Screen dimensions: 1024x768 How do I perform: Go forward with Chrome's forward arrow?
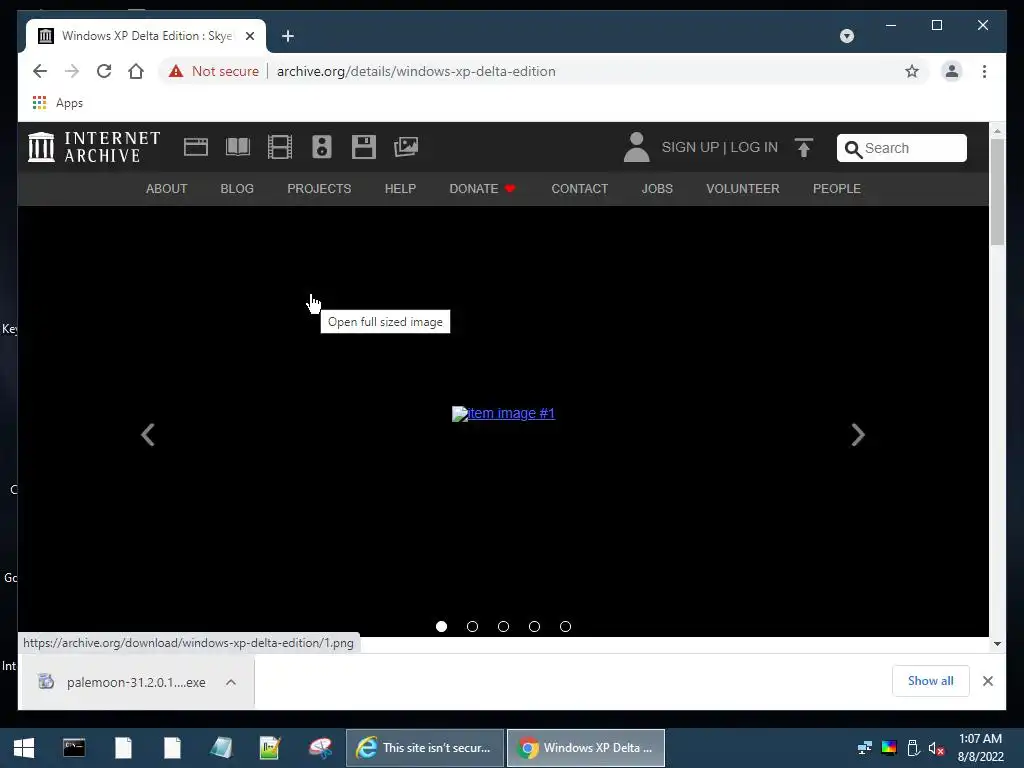pos(72,71)
